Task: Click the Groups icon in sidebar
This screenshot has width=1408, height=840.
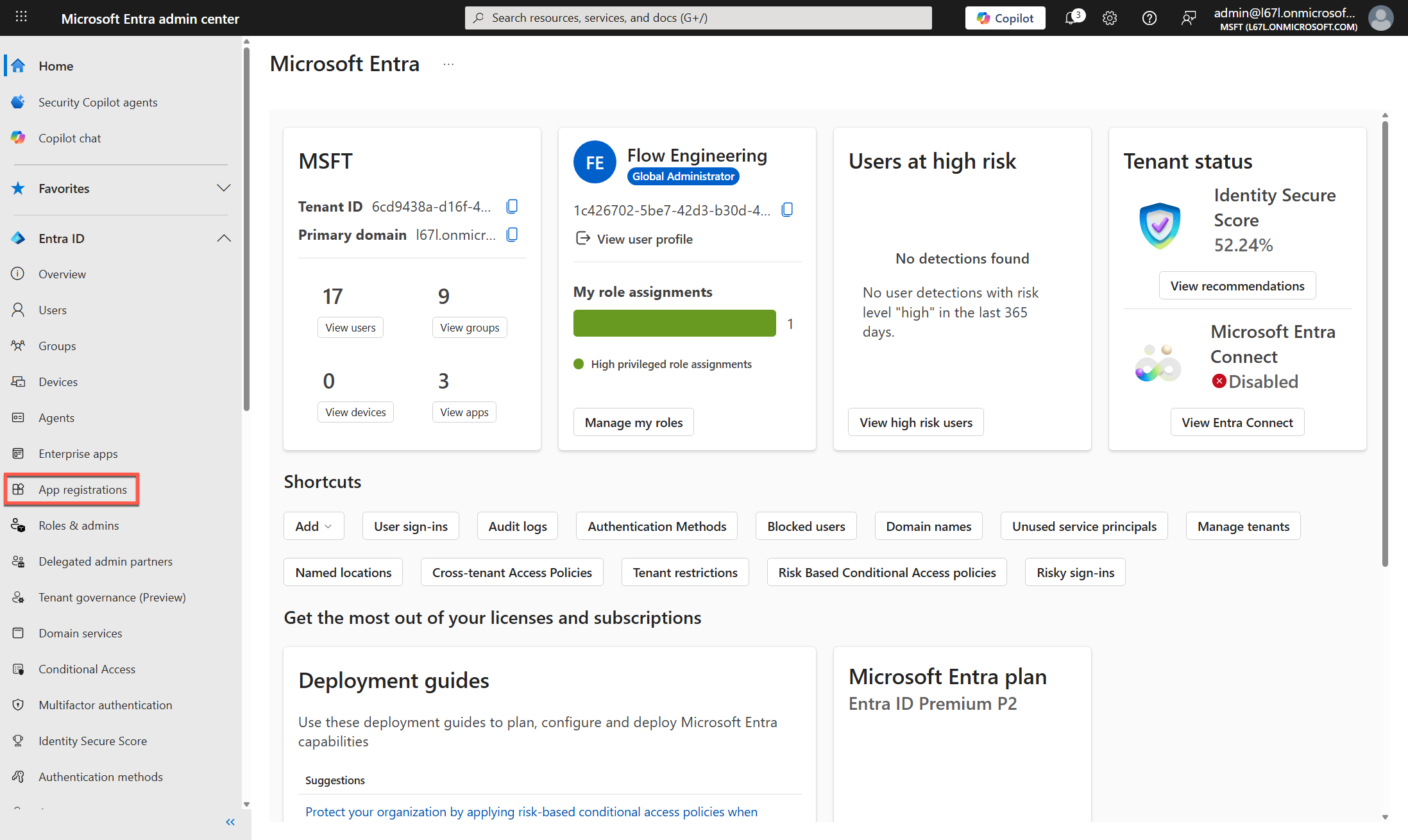Action: pos(18,346)
